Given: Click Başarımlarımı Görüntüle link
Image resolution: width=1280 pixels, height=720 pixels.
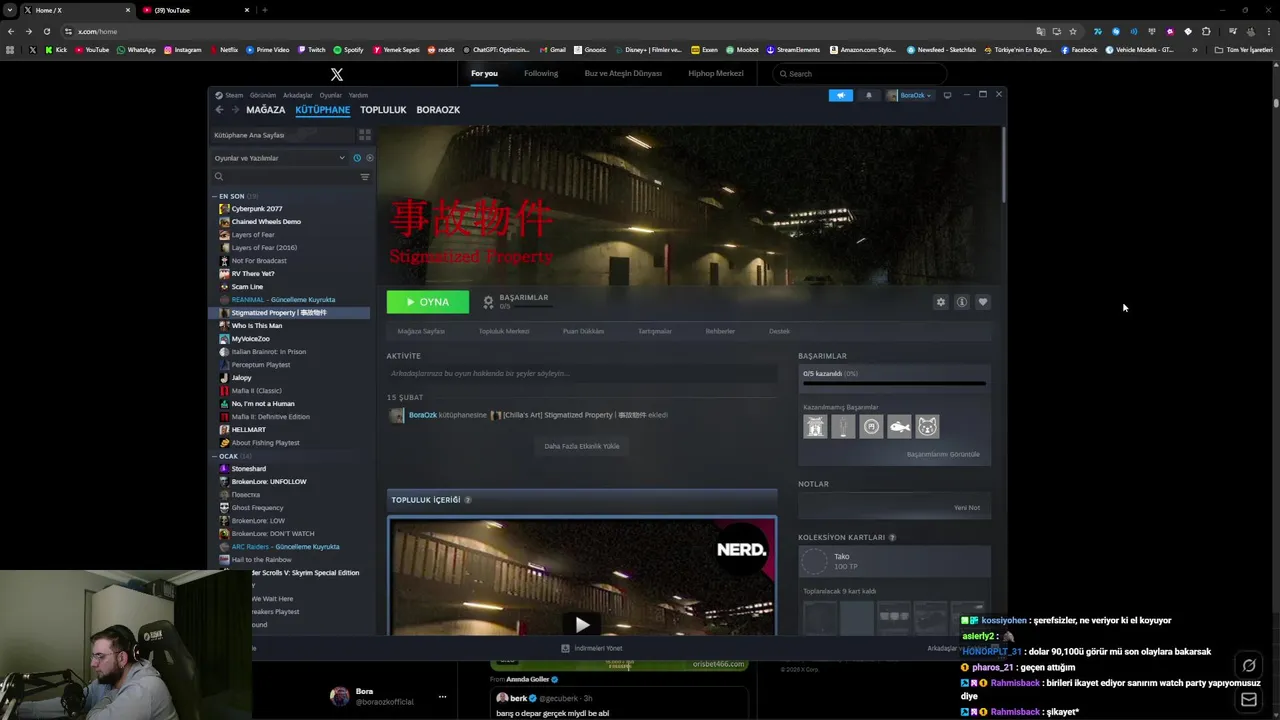Looking at the screenshot, I should click(943, 454).
